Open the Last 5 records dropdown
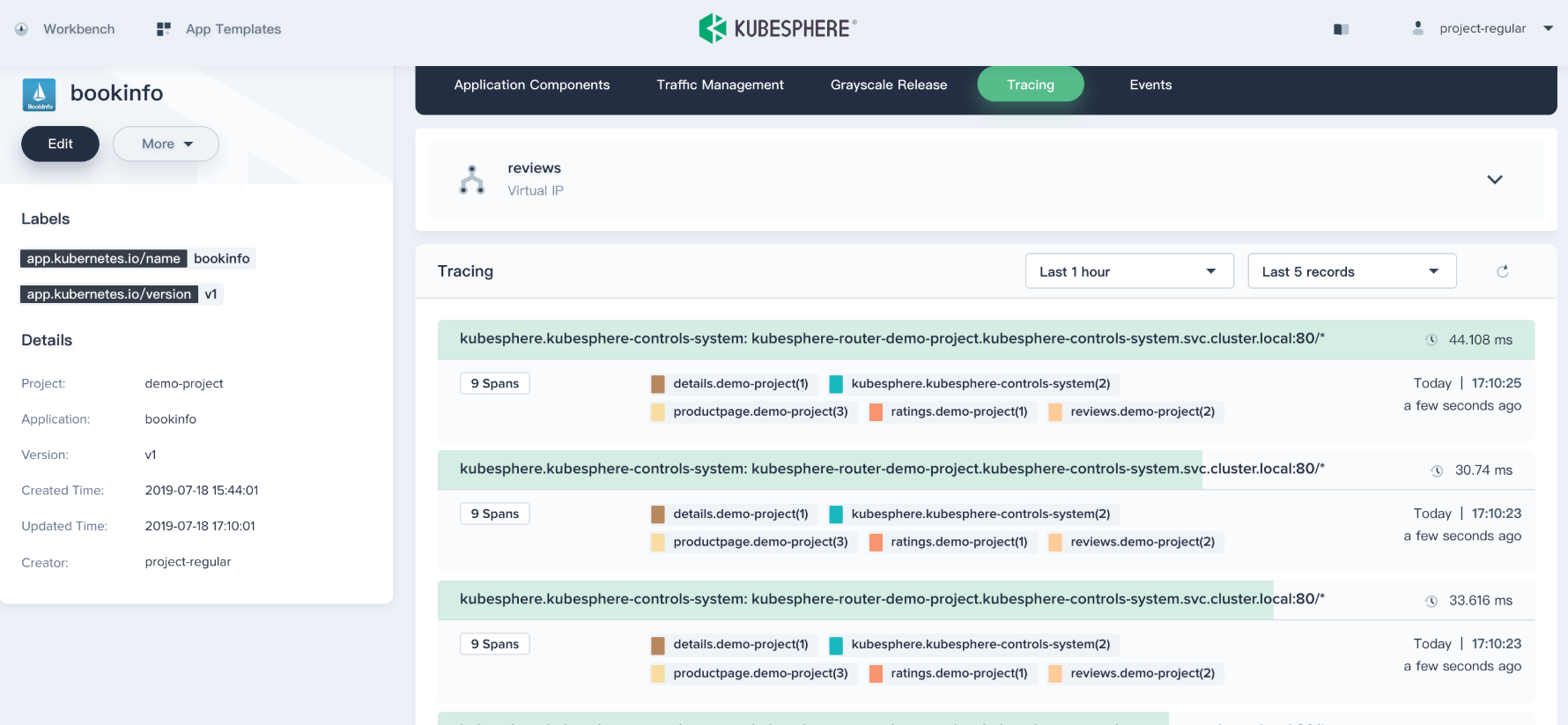 tap(1352, 271)
